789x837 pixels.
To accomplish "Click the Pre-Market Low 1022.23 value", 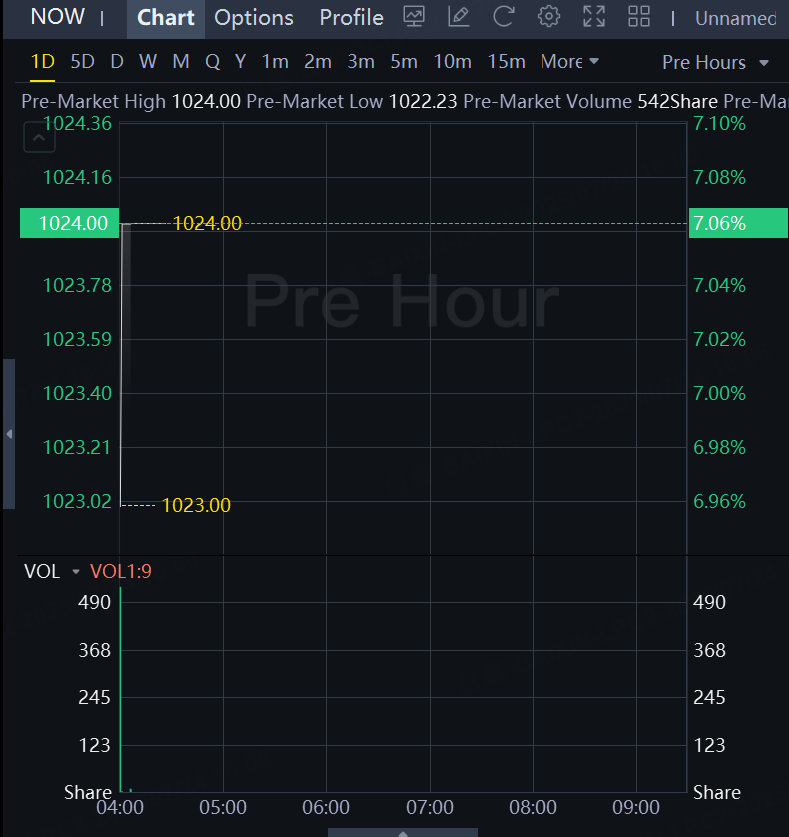I will (x=423, y=101).
